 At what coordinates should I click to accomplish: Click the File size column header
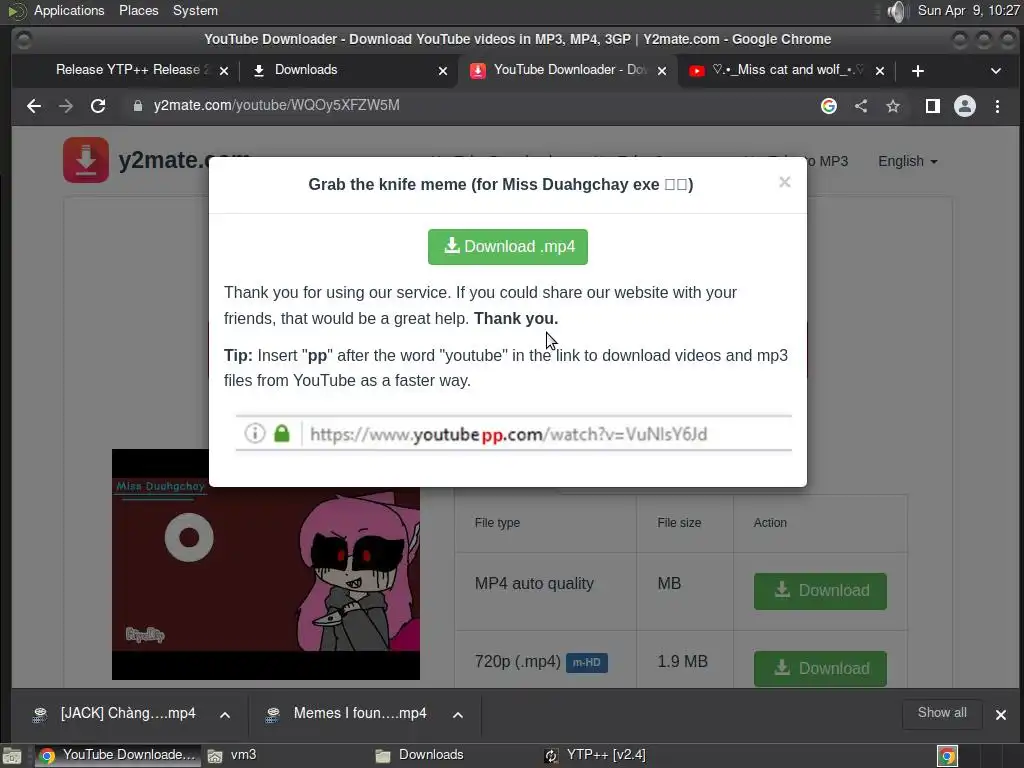pyautogui.click(x=679, y=523)
